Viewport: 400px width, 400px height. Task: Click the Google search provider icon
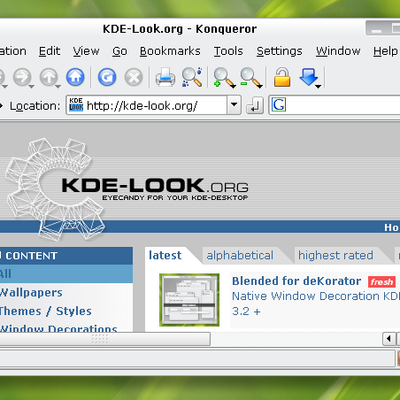click(x=279, y=105)
